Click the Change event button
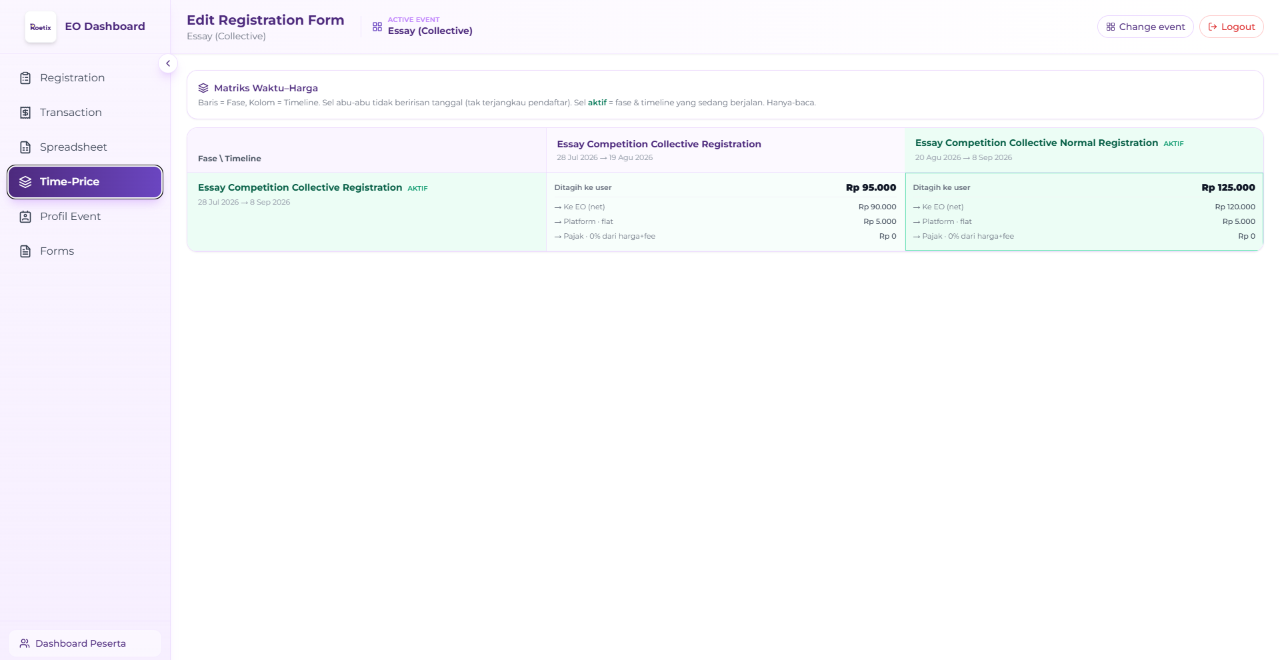 1145,27
